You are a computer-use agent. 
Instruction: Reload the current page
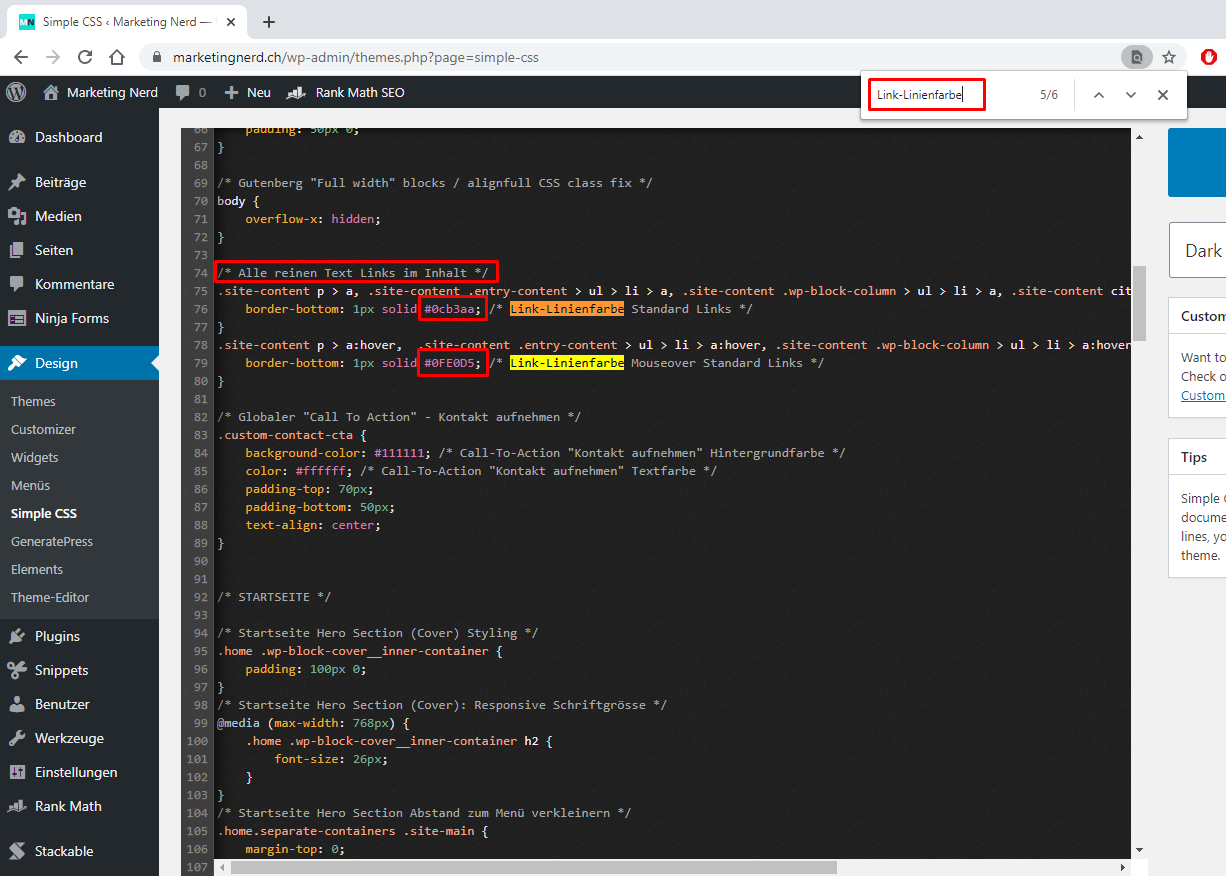coord(85,57)
